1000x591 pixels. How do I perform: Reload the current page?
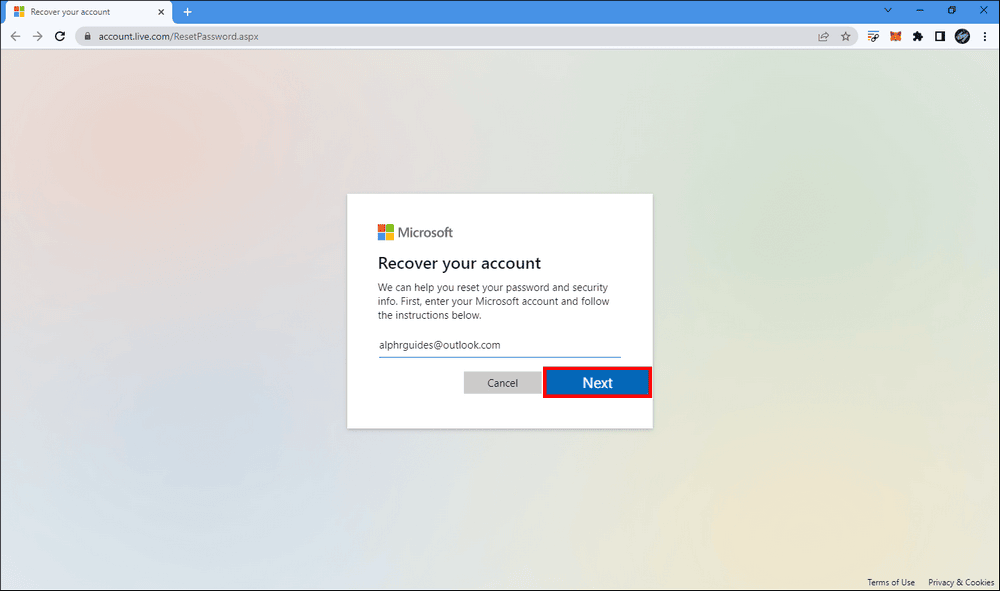click(x=59, y=36)
